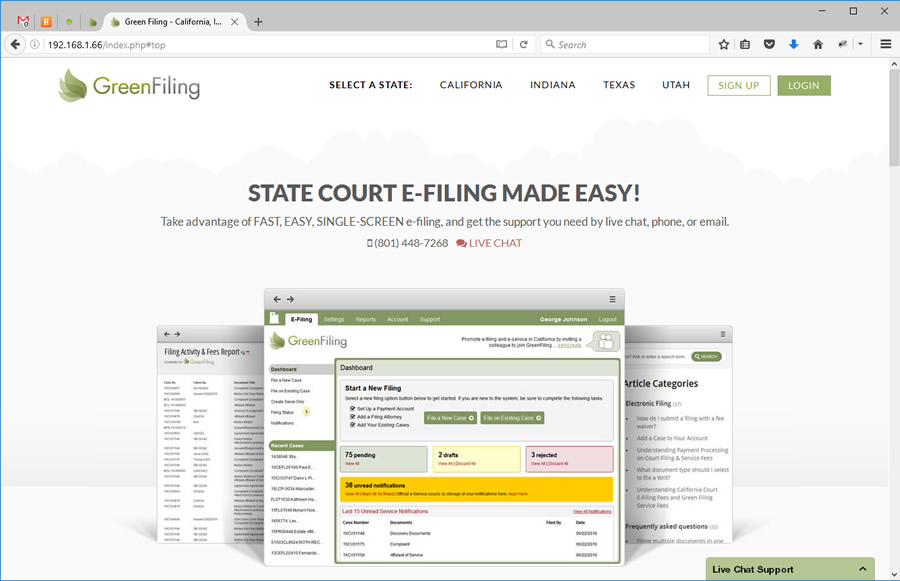
Task: Go to the browser home page
Action: pyautogui.click(x=818, y=44)
